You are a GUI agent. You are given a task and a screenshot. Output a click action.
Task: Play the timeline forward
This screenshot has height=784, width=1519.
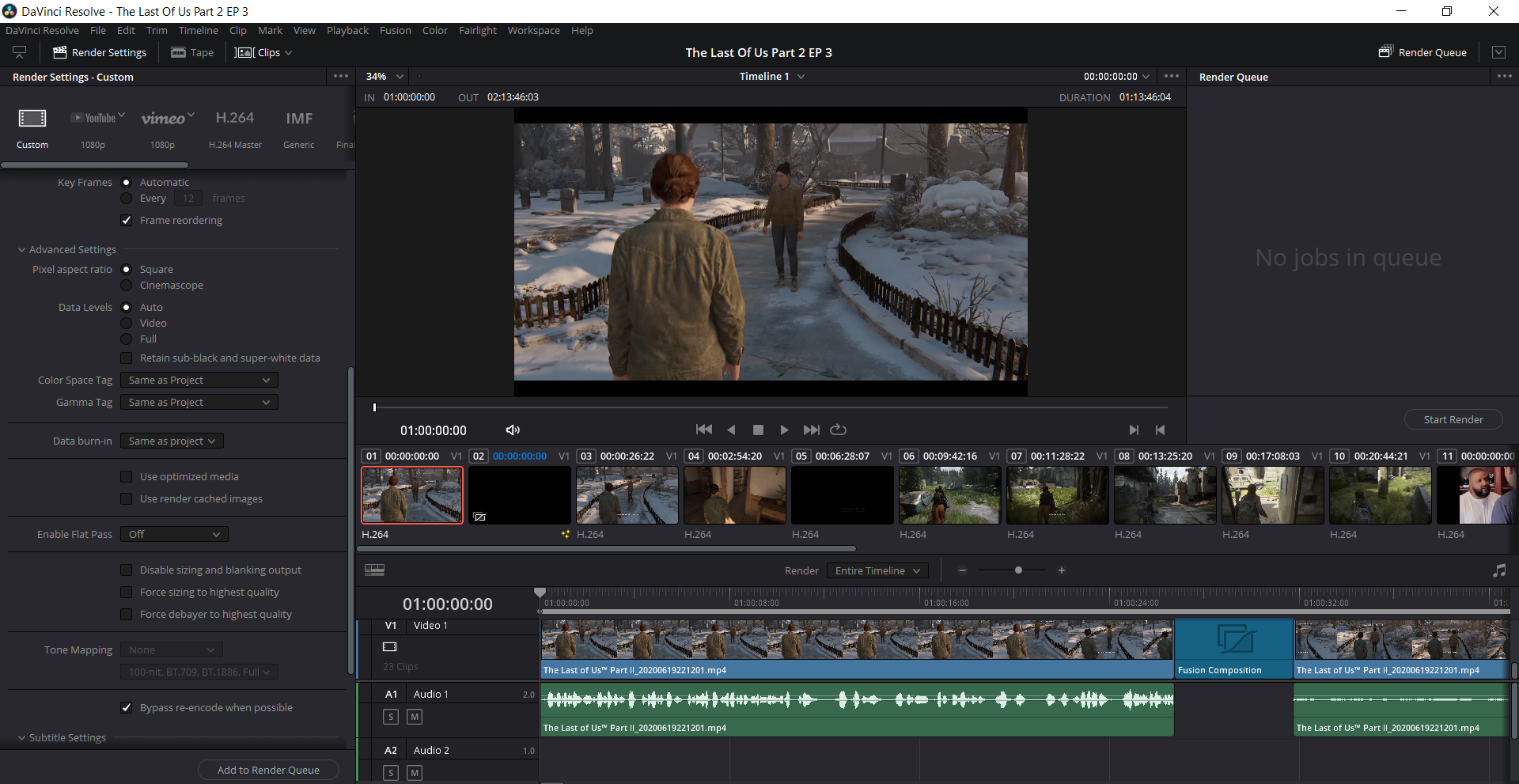click(784, 430)
